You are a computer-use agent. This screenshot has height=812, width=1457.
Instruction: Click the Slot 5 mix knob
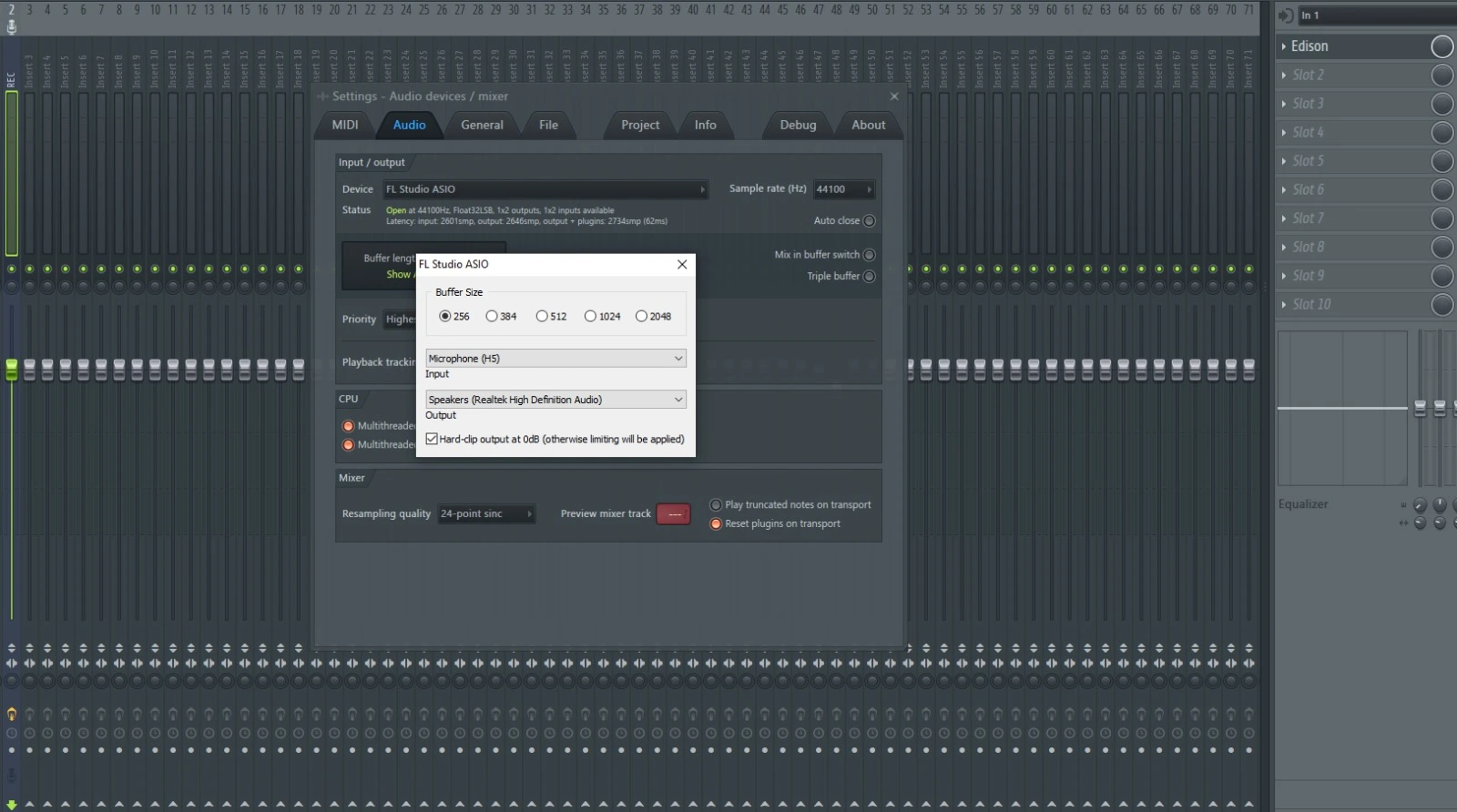click(1442, 161)
